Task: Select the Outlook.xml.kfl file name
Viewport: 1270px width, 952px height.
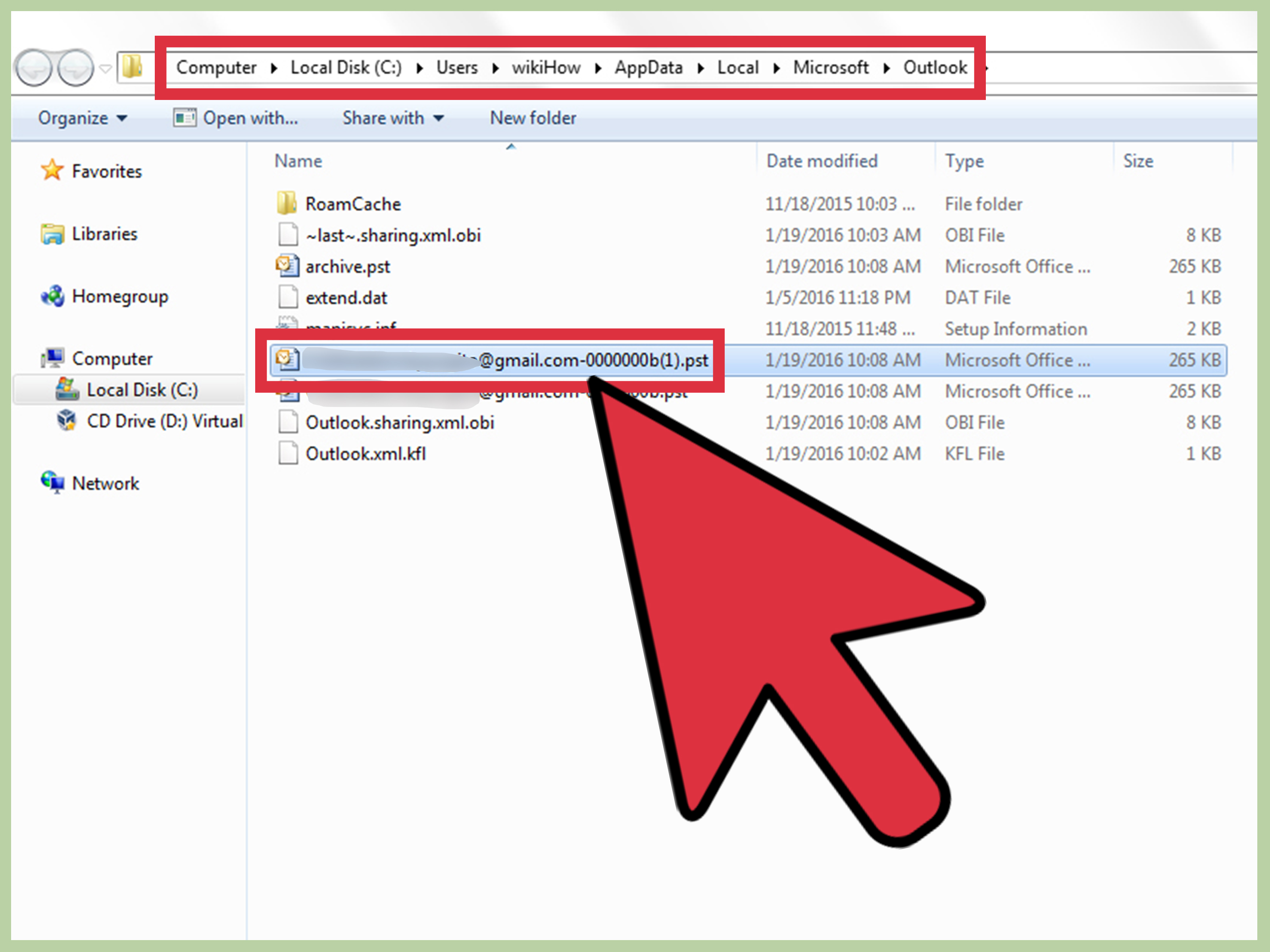Action: [x=366, y=454]
